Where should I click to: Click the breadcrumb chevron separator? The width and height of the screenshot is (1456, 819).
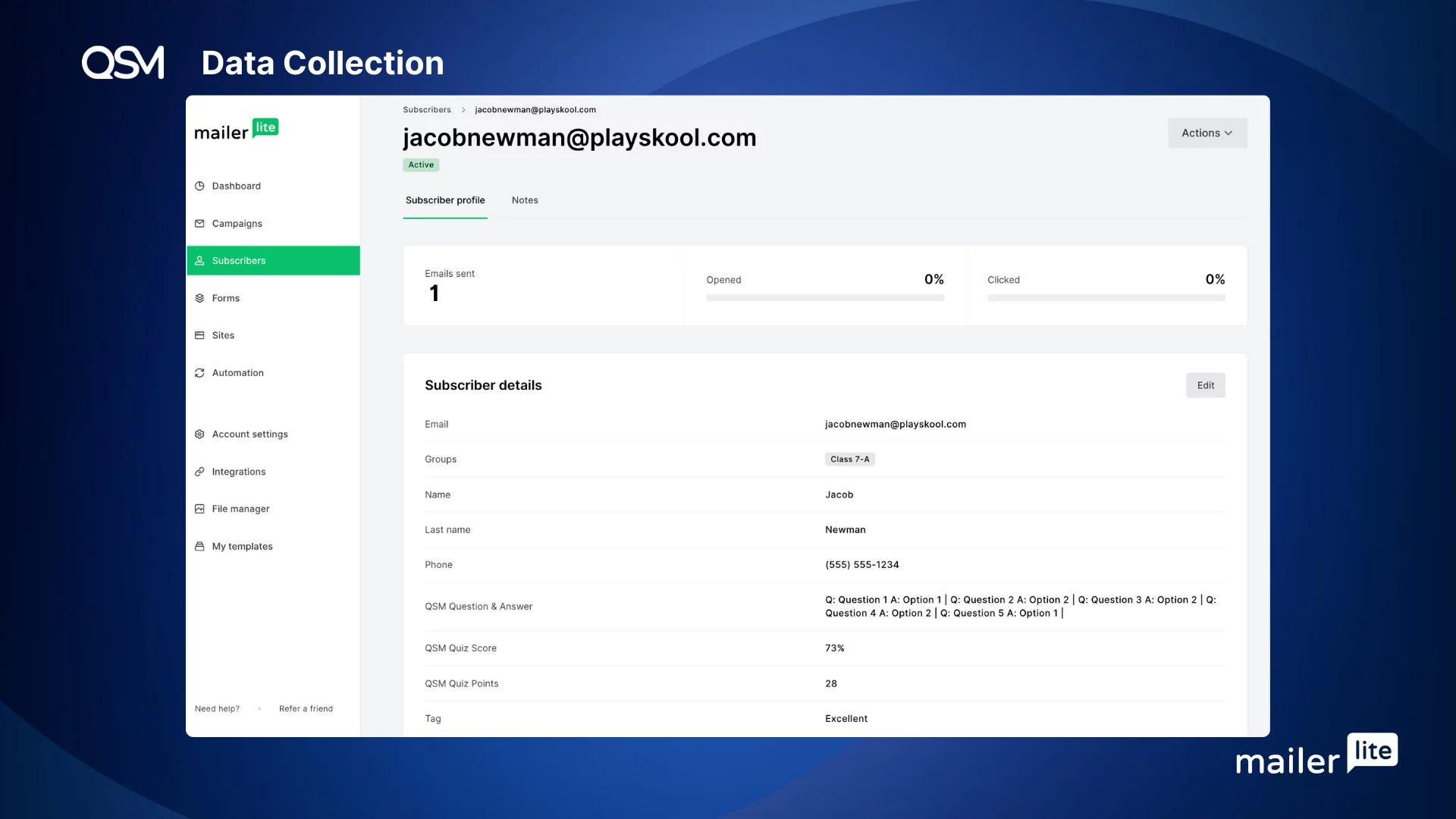click(463, 110)
